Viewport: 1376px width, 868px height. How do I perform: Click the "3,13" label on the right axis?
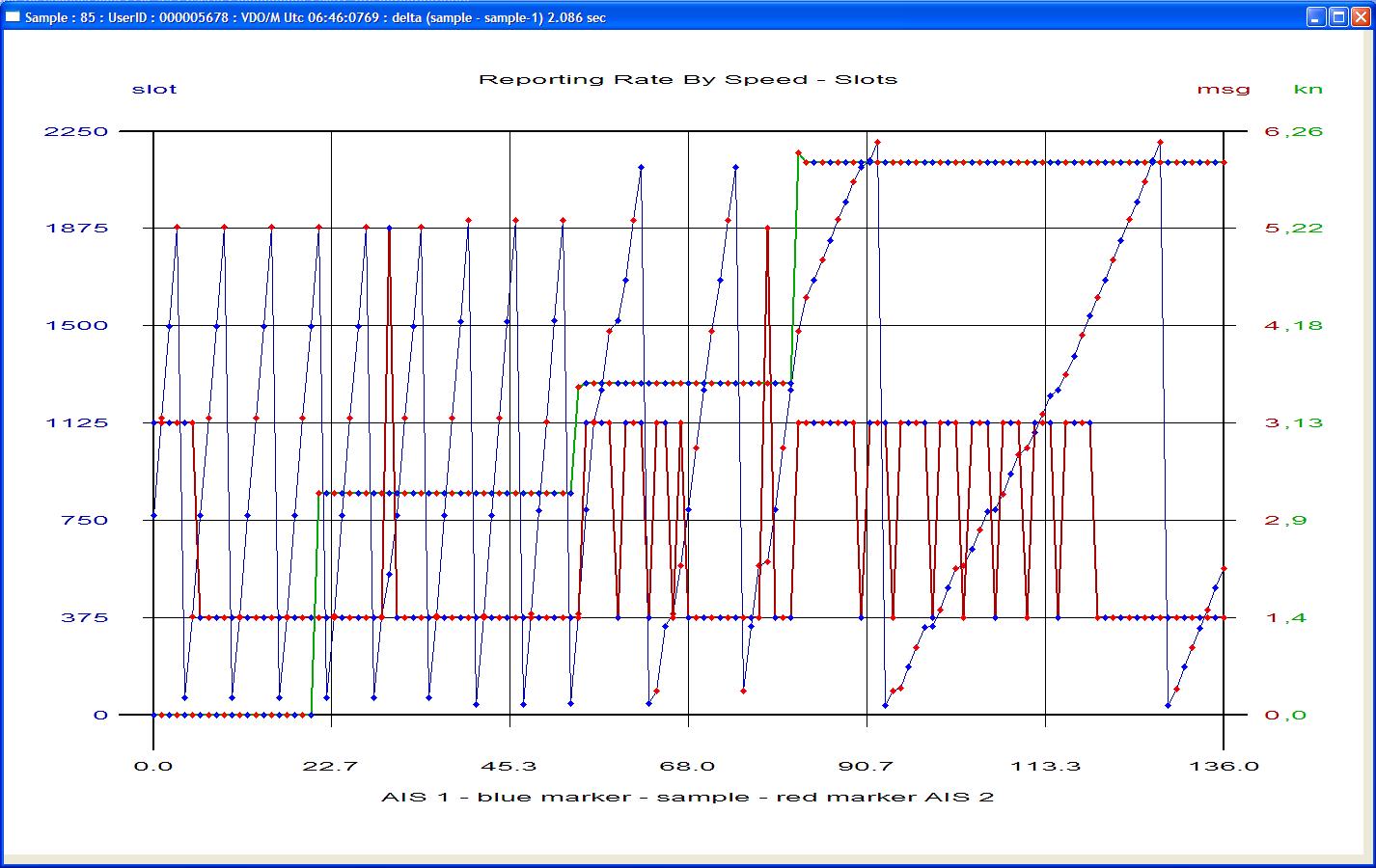pyautogui.click(x=1293, y=422)
